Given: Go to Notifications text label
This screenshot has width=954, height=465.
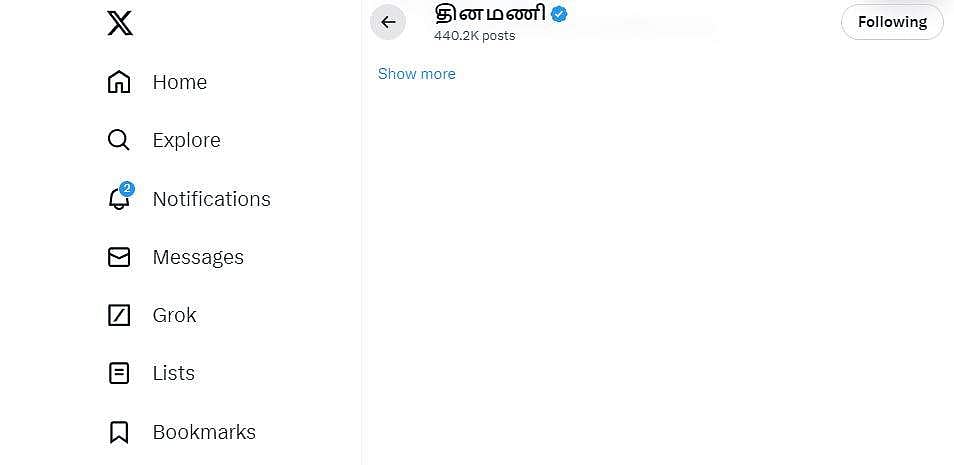Looking at the screenshot, I should (211, 199).
